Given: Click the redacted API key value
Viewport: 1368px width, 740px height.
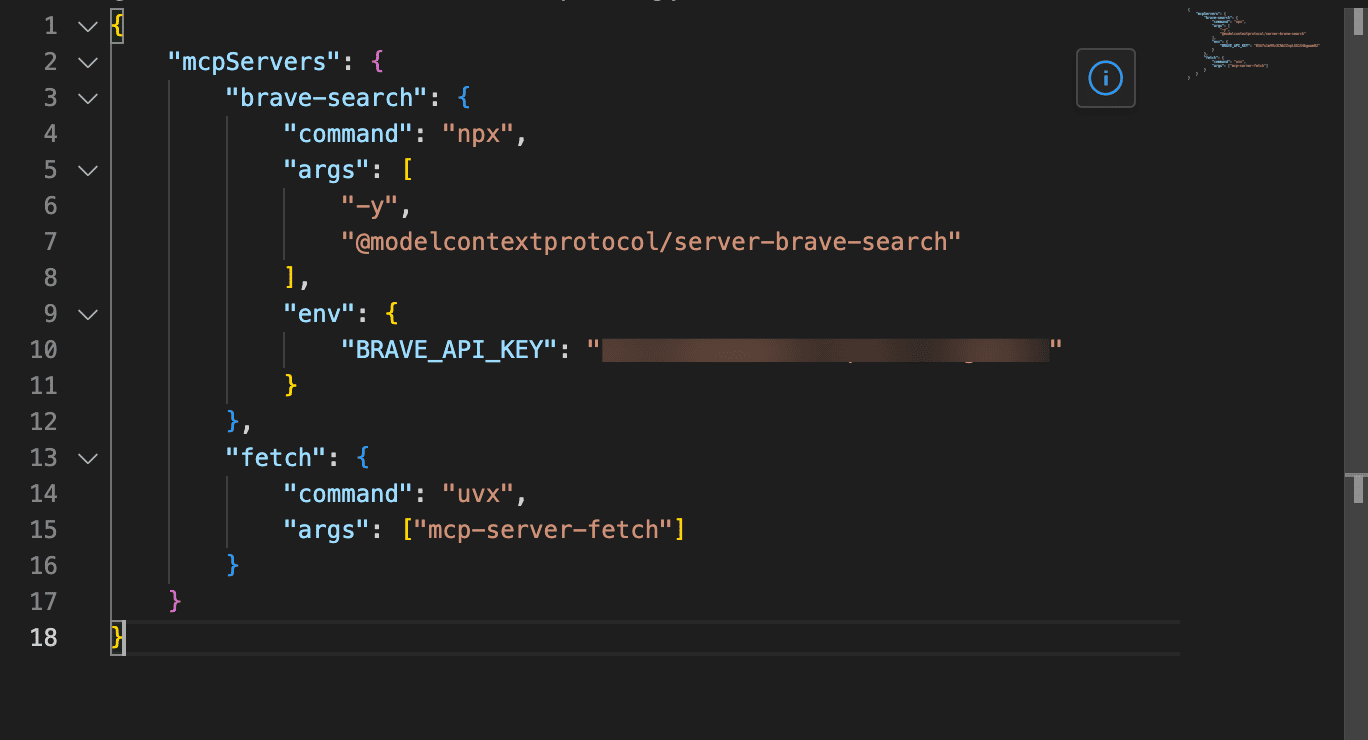Looking at the screenshot, I should tap(825, 350).
